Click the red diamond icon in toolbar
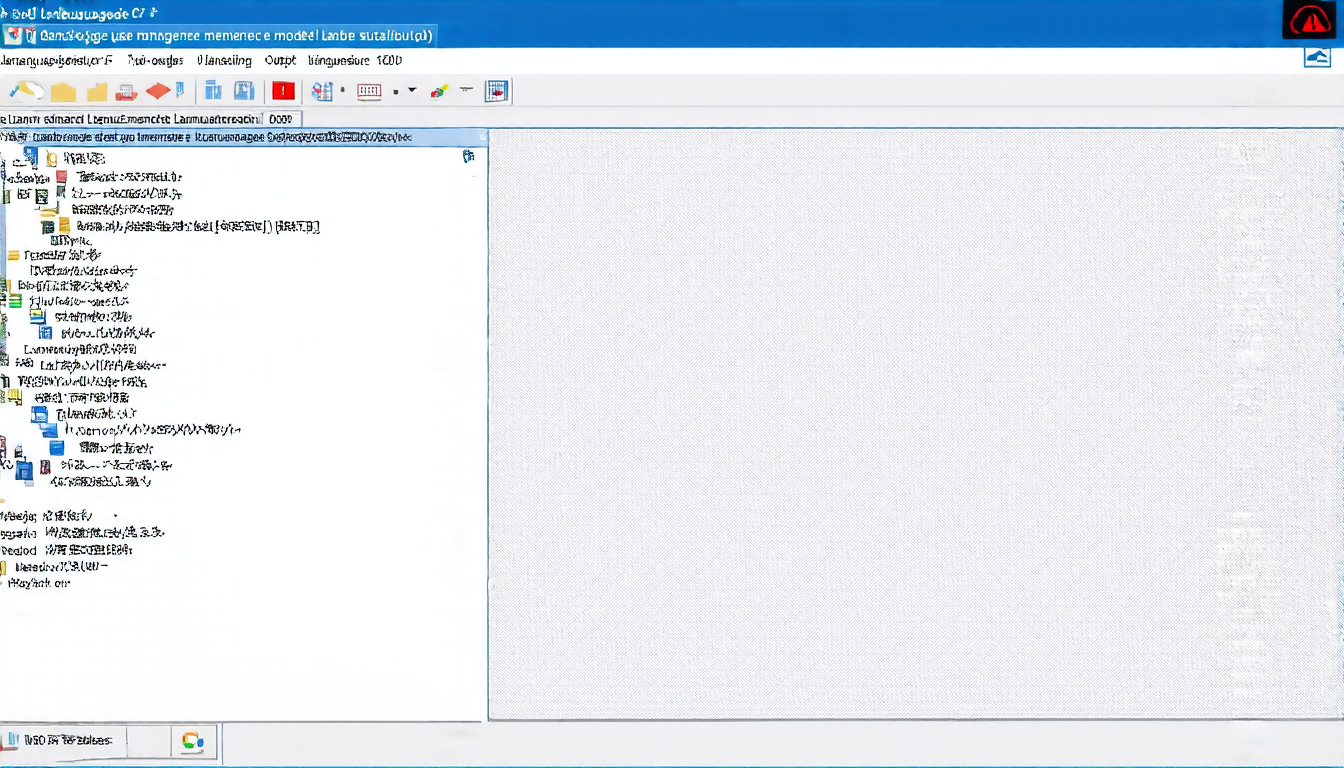 click(x=159, y=92)
